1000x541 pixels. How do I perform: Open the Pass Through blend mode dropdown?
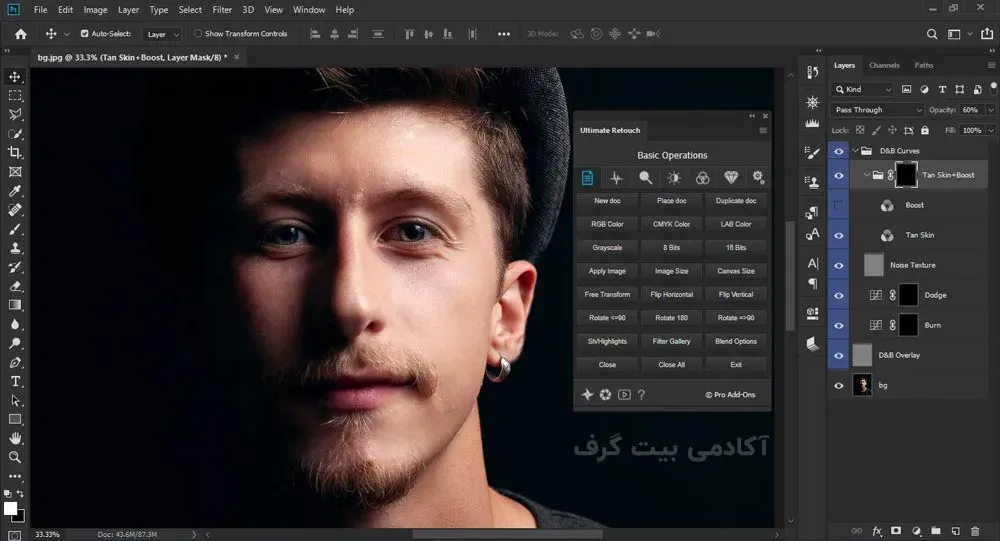878,110
